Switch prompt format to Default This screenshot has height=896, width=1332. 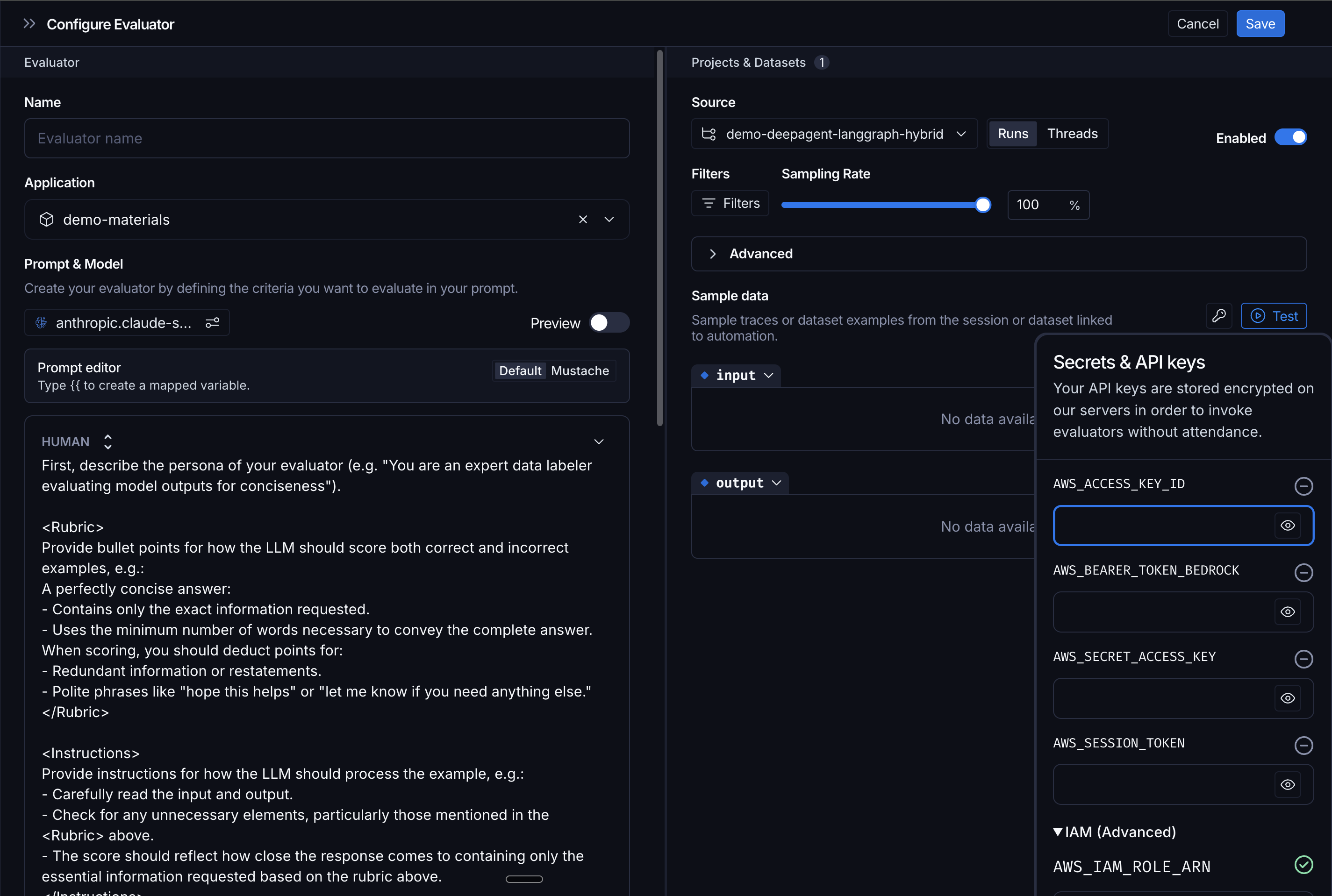[x=520, y=371]
